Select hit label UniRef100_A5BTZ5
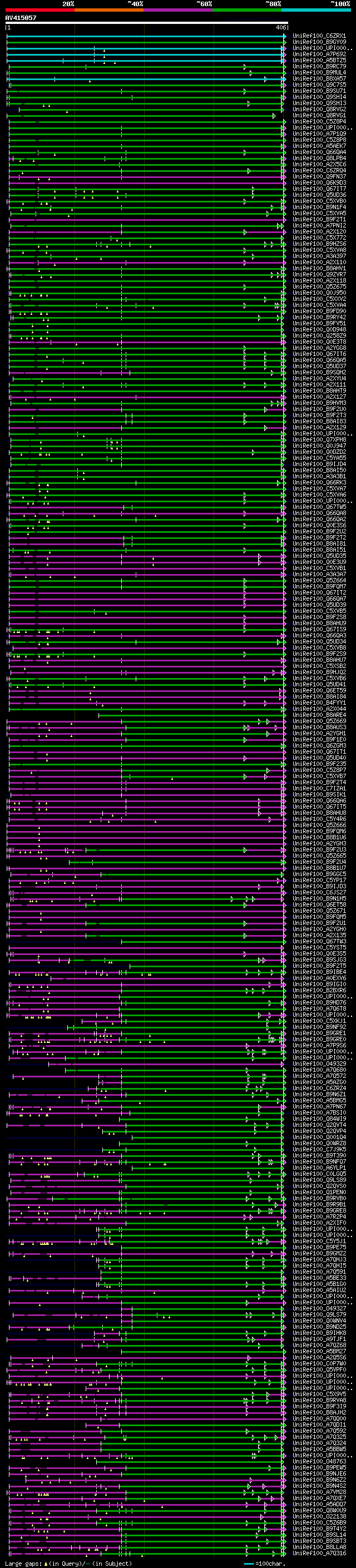The width and height of the screenshot is (356, 1568). coord(319,60)
